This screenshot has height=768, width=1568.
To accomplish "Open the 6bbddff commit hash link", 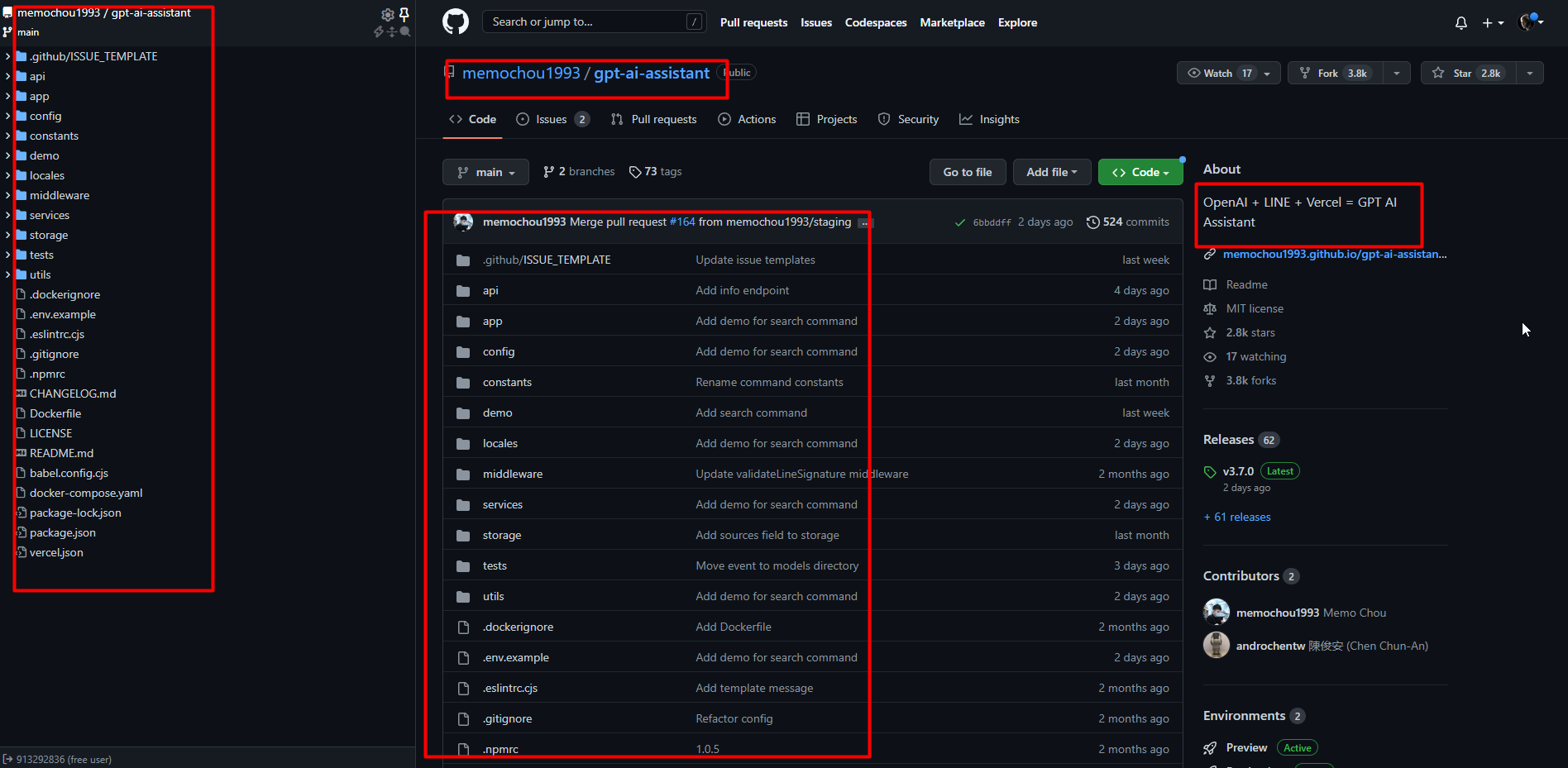I will (992, 222).
